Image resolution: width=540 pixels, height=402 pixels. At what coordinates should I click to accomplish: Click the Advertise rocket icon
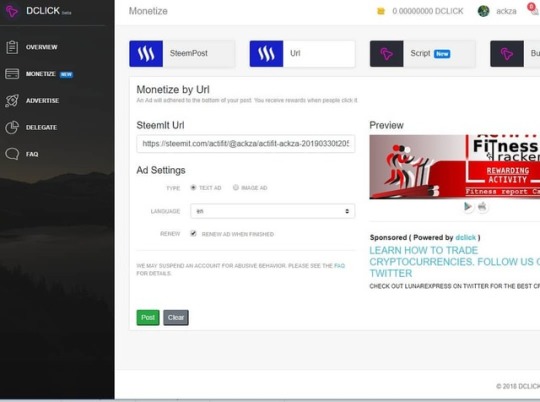pyautogui.click(x=12, y=101)
